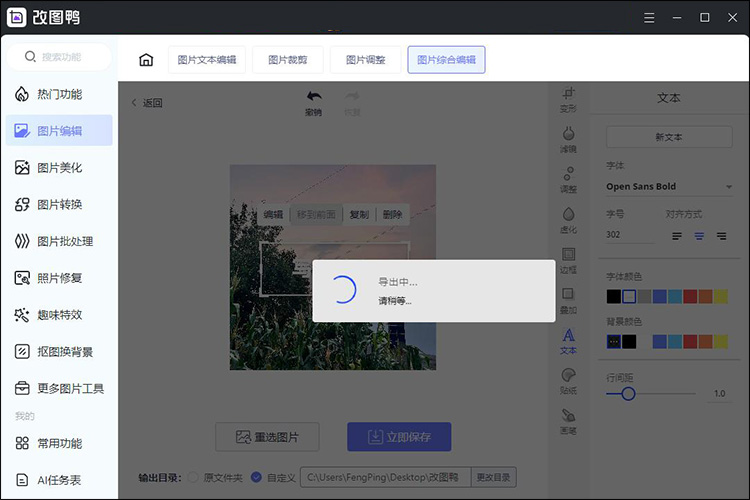Click the 行间距 slider handle
750x500 pixels.
click(628, 394)
